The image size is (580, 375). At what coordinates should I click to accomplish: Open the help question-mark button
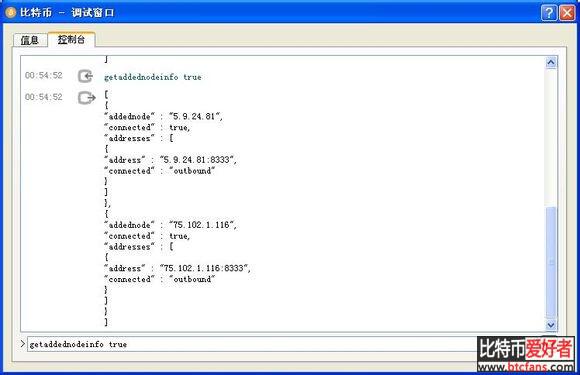(x=549, y=13)
